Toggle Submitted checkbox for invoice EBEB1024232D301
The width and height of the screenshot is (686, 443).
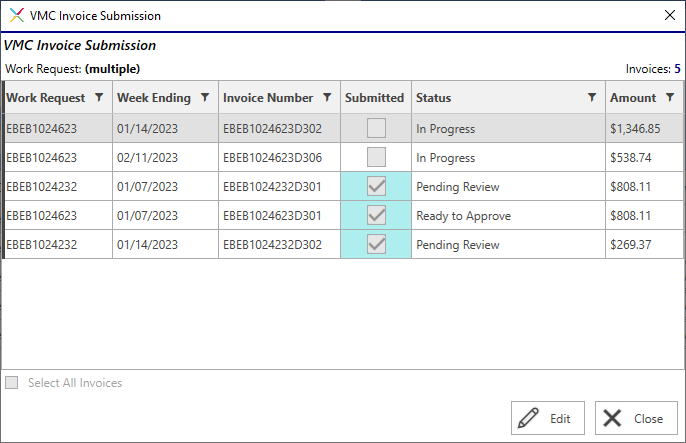click(x=376, y=186)
